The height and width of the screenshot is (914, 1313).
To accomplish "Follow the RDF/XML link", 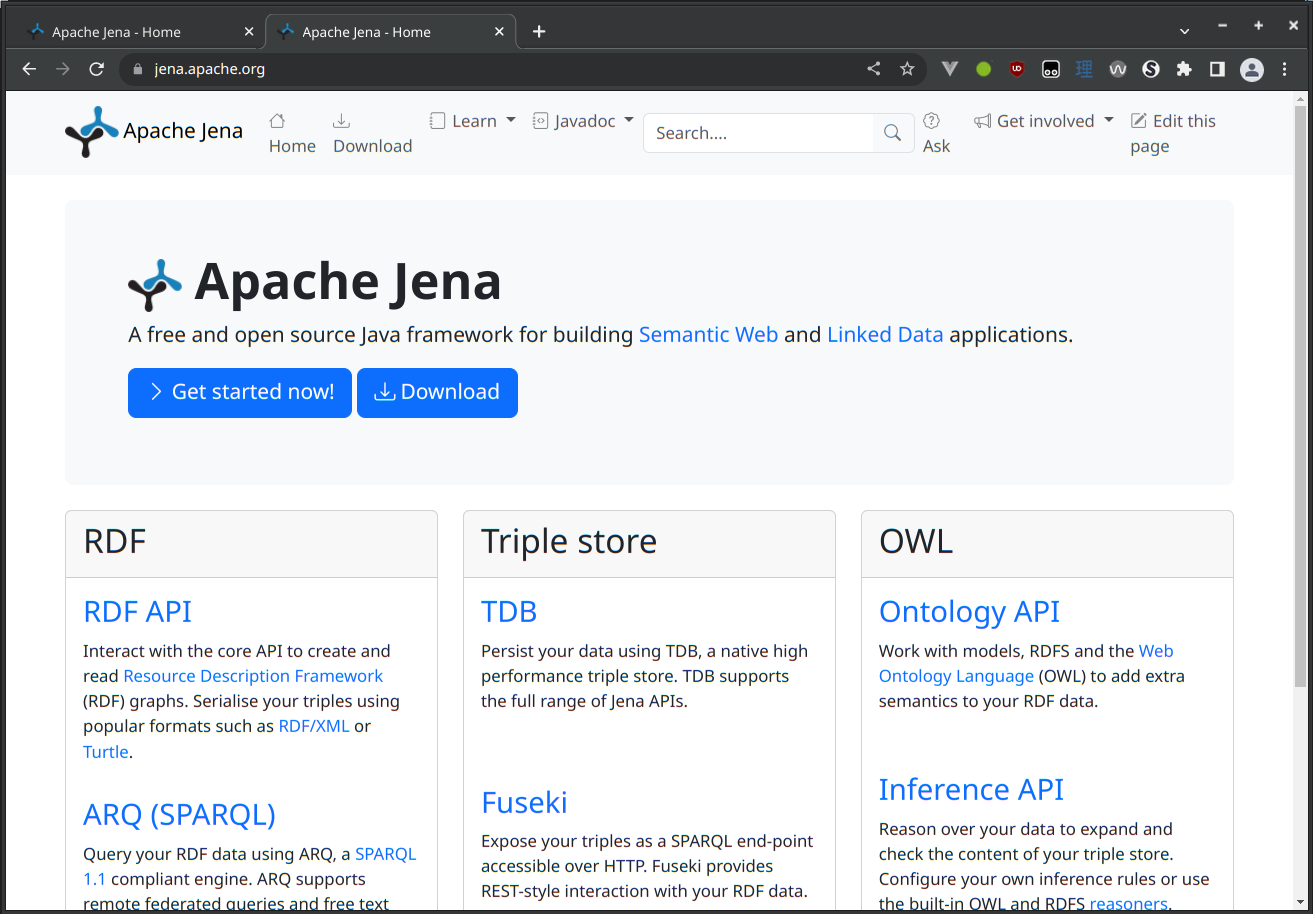I will click(314, 726).
